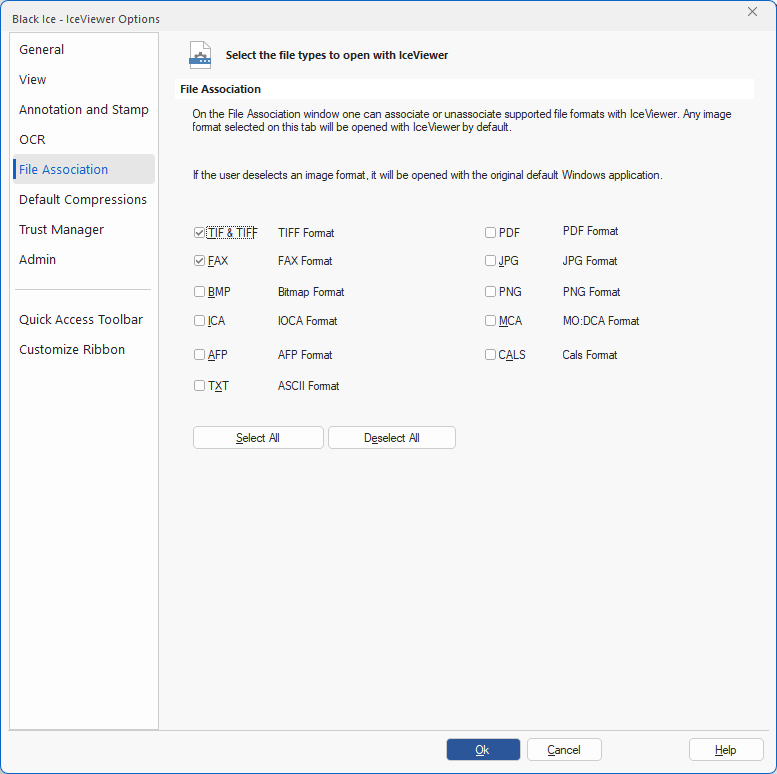Tick the ICA checkbox

[x=199, y=321]
